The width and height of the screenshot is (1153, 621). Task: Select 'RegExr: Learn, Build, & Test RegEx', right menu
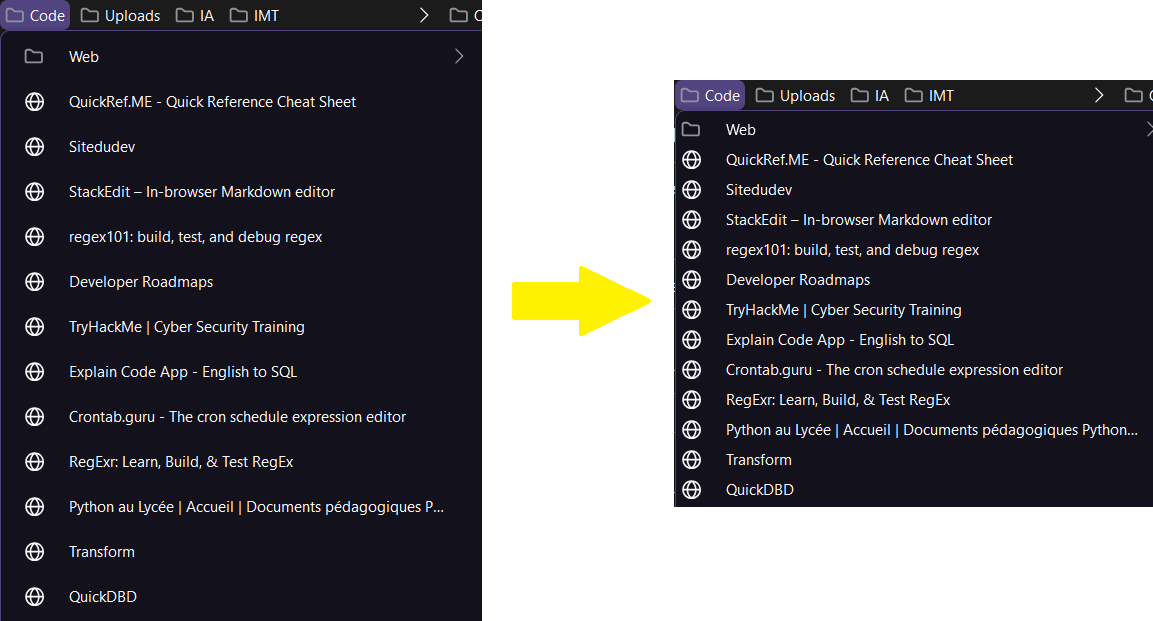tap(838, 400)
